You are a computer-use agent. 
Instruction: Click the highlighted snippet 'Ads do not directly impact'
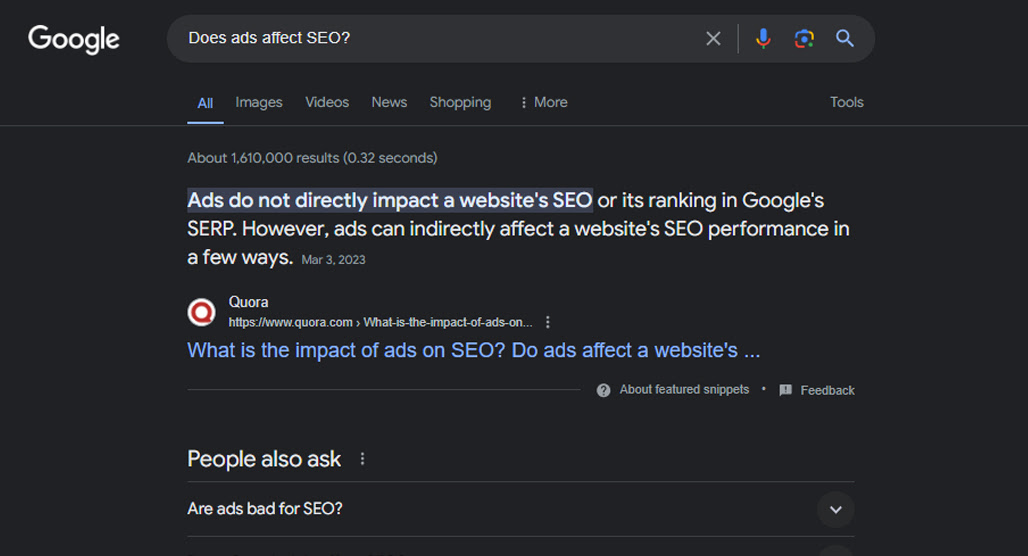point(390,200)
